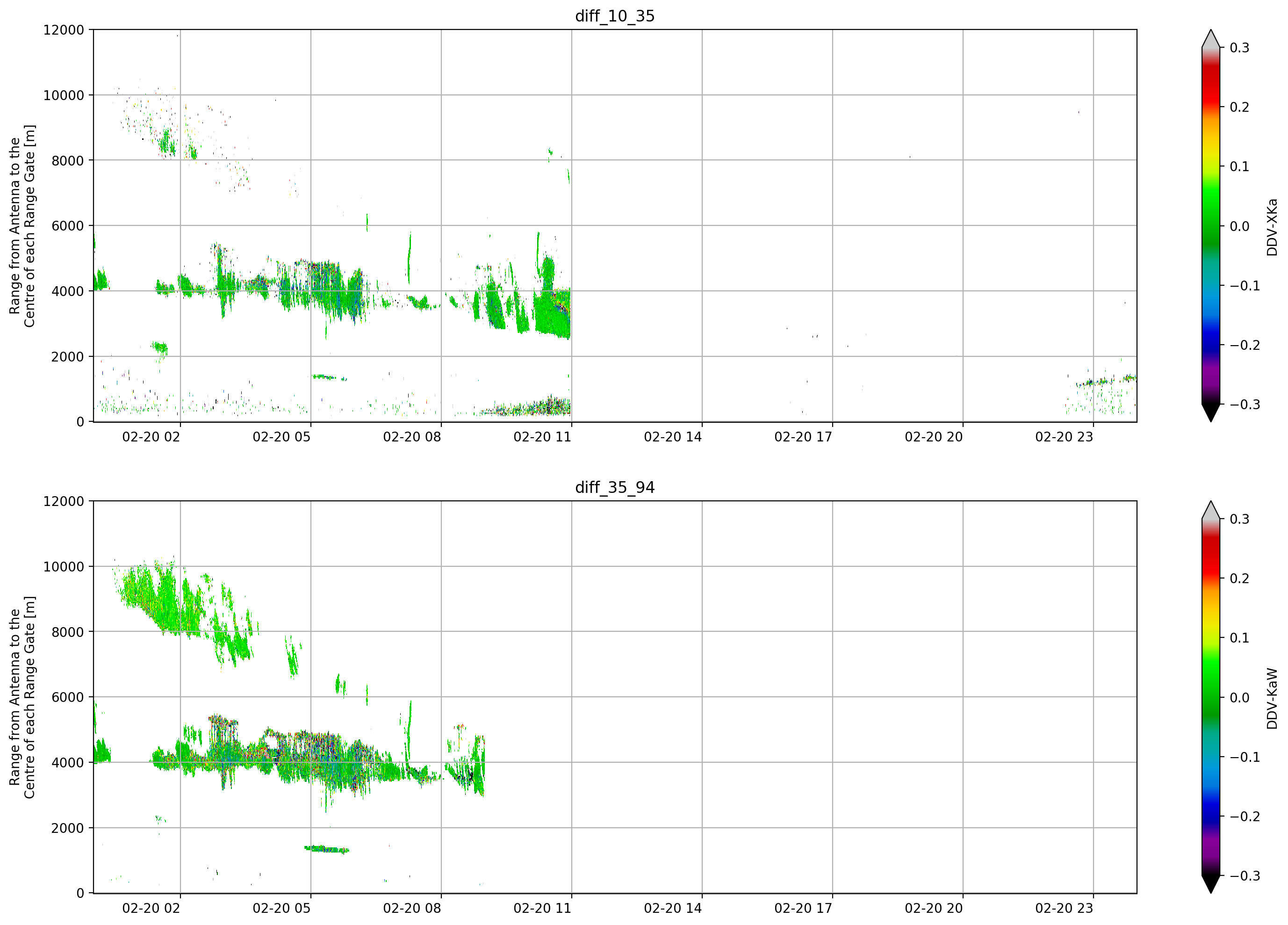The image size is (1288, 925).
Task: Click the 2000 y-tick of diff_10_35 plot
Action: 68,357
